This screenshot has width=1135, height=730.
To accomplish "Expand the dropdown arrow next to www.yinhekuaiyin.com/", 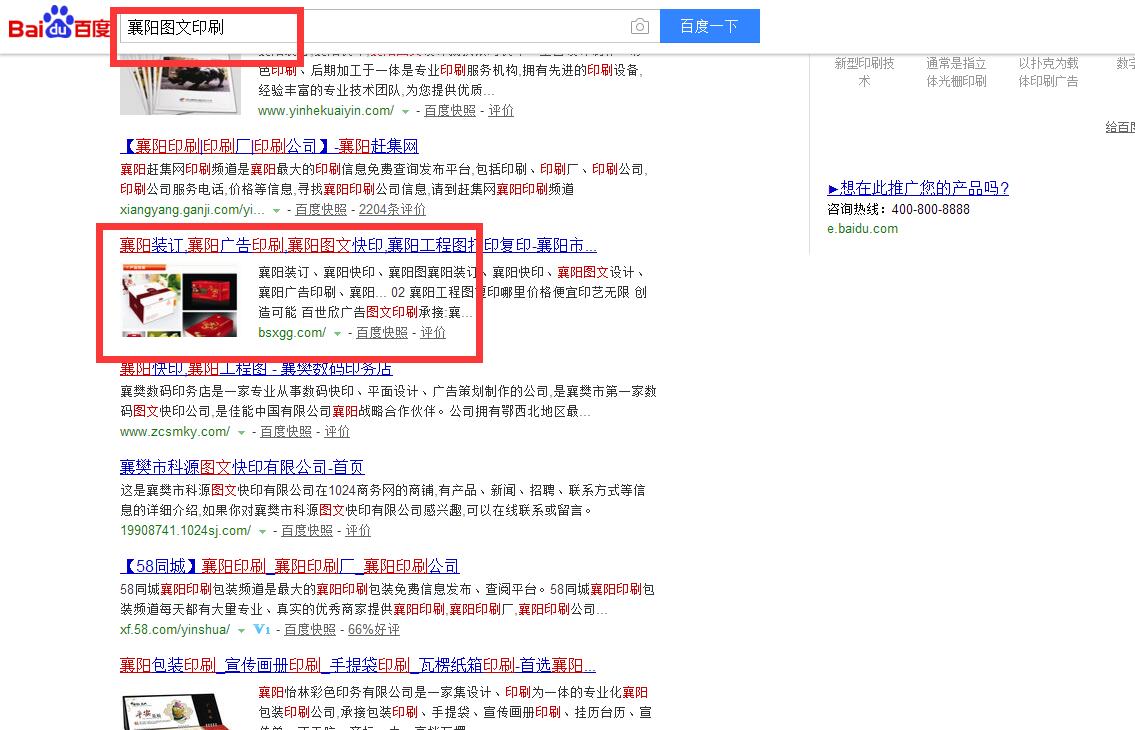I will tap(405, 112).
